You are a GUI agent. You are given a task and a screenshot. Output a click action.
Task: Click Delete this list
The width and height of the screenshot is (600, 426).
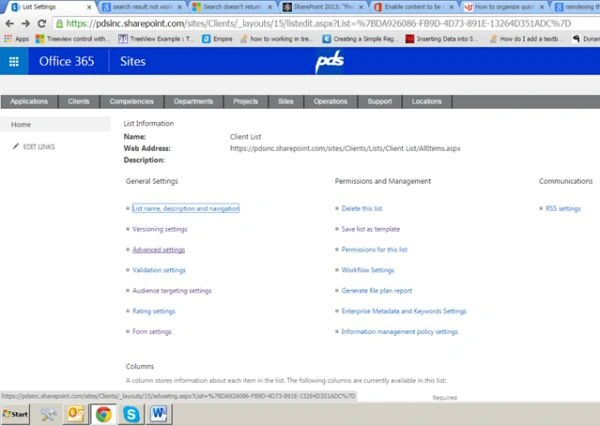coord(362,208)
